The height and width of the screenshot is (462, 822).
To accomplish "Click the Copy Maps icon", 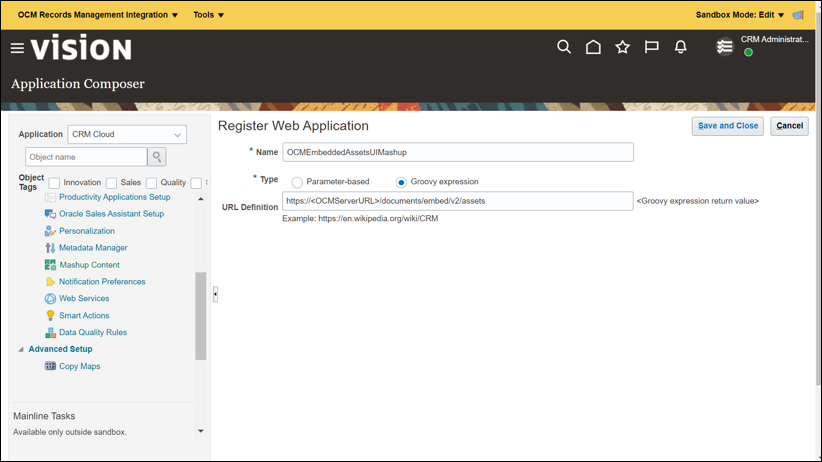I will [x=50, y=366].
